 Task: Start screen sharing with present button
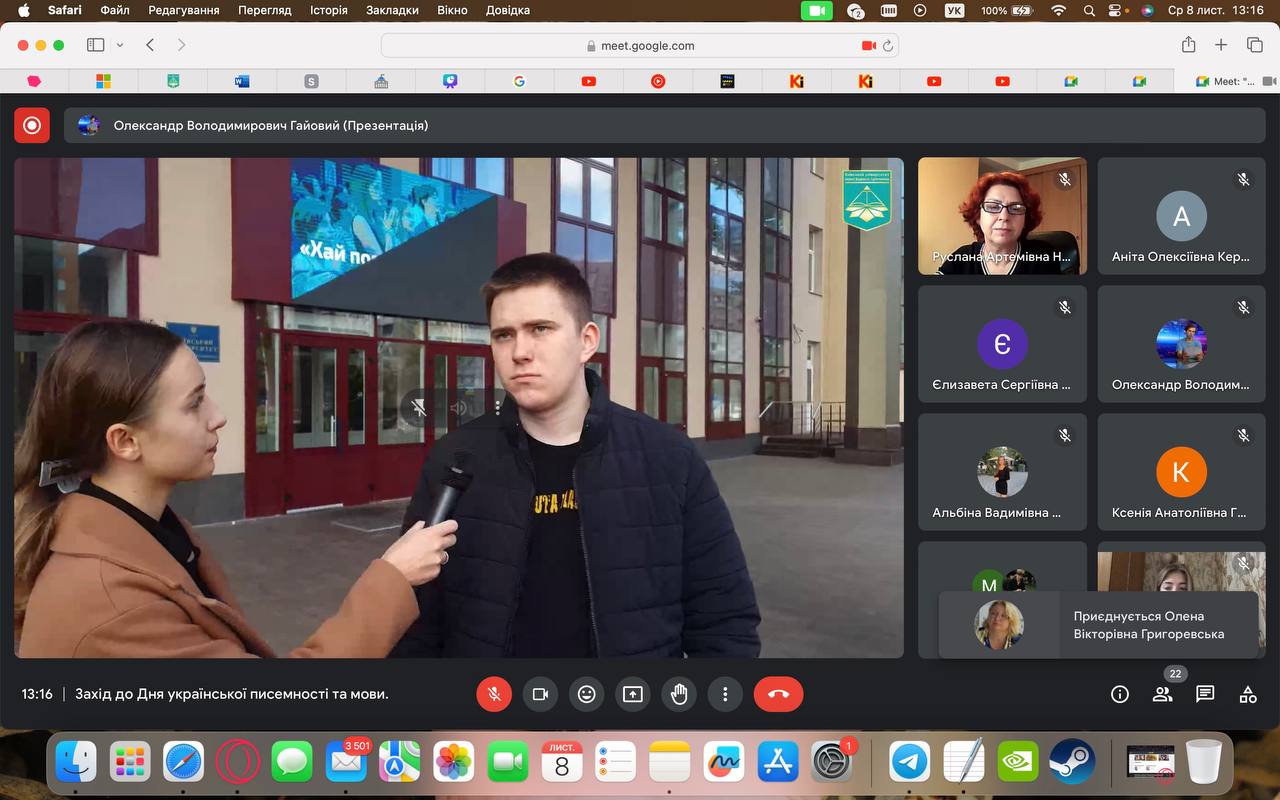coord(632,694)
